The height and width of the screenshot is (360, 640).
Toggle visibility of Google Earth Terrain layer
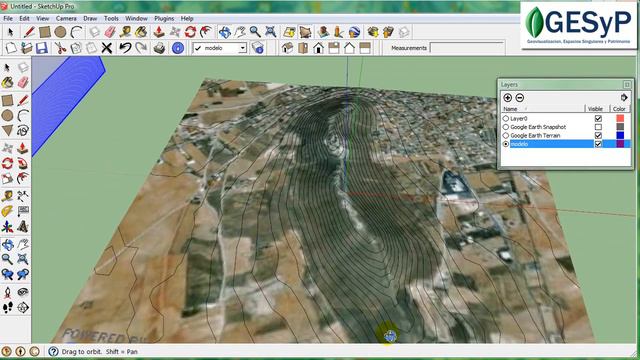598,136
